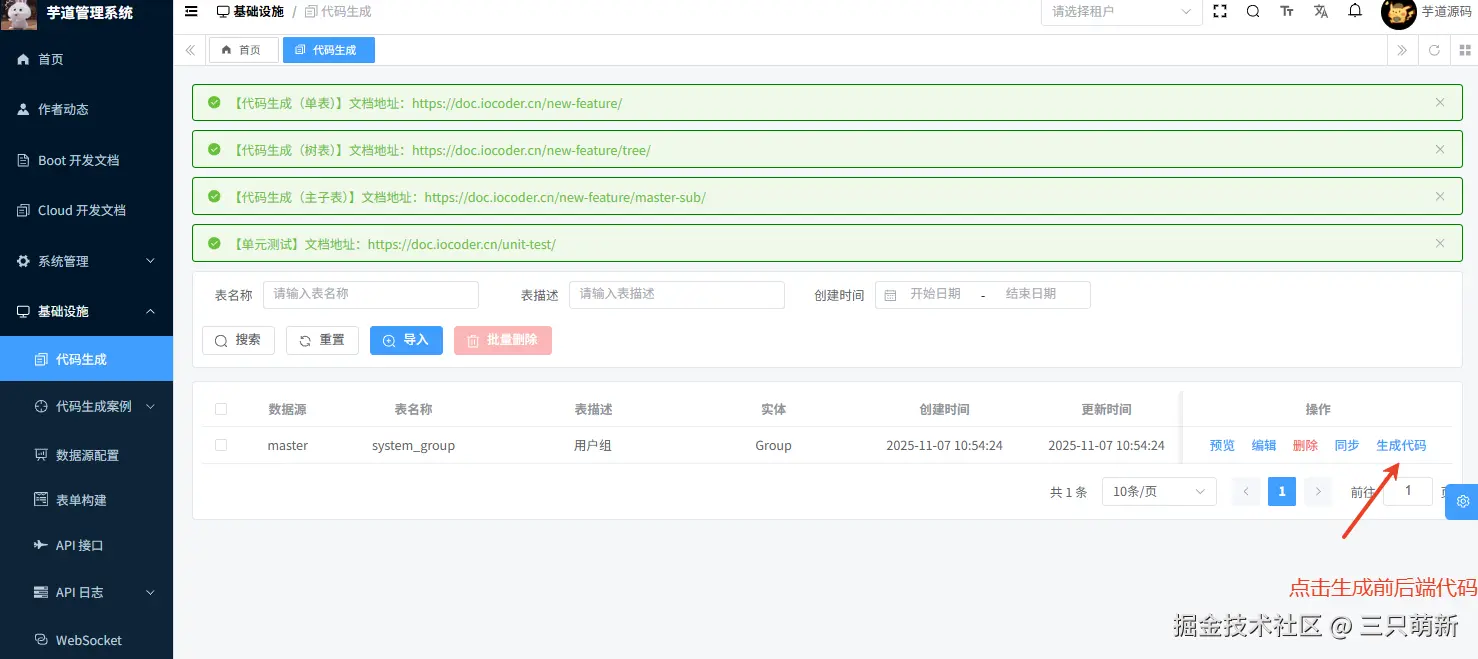Screen dimensions: 1478x659
Task: Click the 结束日期 end date field
Action: coord(1031,294)
